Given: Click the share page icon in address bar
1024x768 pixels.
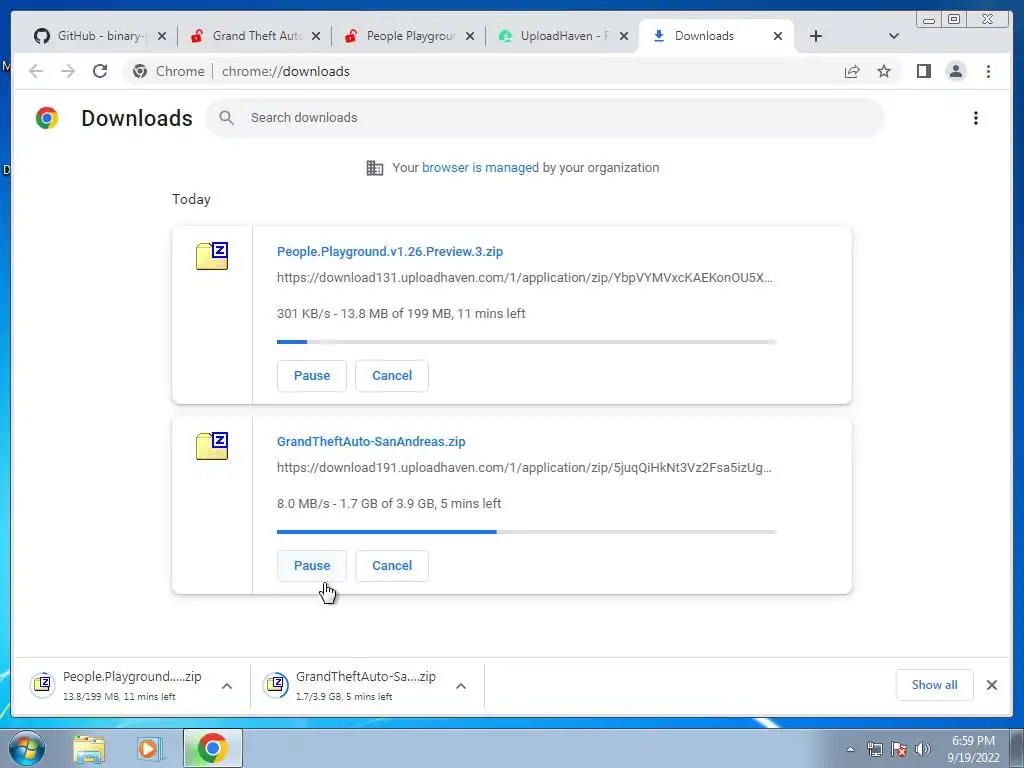Looking at the screenshot, I should pyautogui.click(x=852, y=71).
